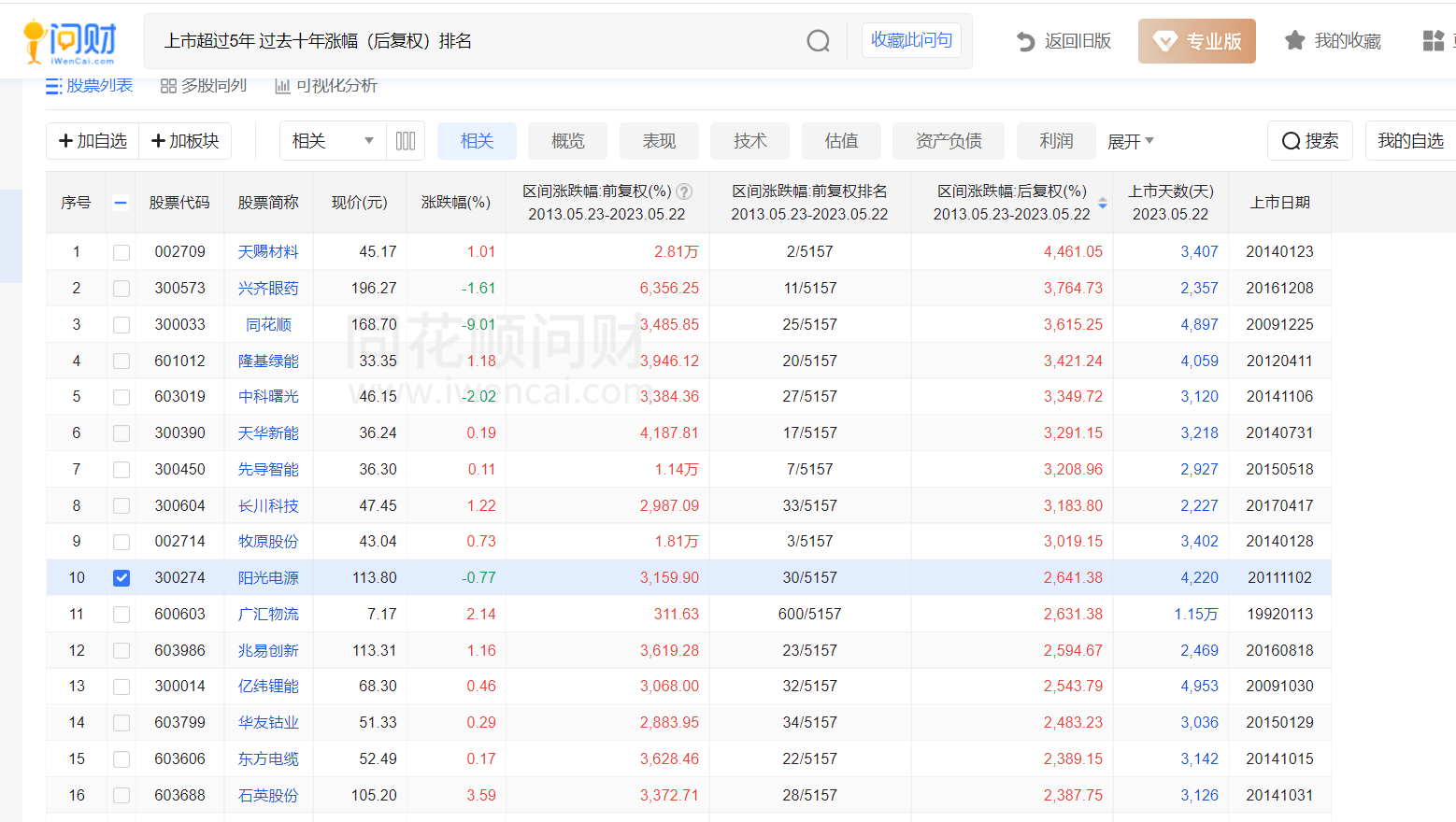This screenshot has height=822, width=1456.
Task: Click the 收藏此问句 button
Action: 911,40
